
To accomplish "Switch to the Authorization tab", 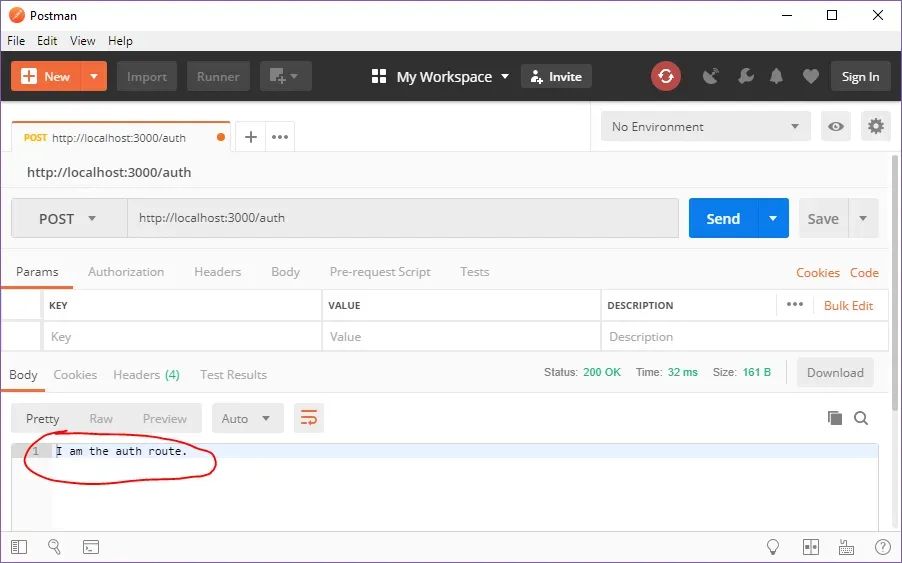I will [x=126, y=272].
